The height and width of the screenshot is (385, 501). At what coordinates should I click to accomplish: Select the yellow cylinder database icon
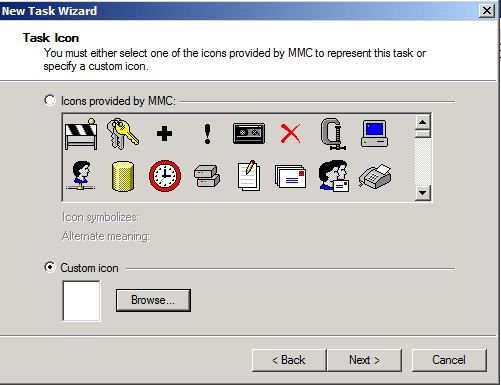click(123, 176)
